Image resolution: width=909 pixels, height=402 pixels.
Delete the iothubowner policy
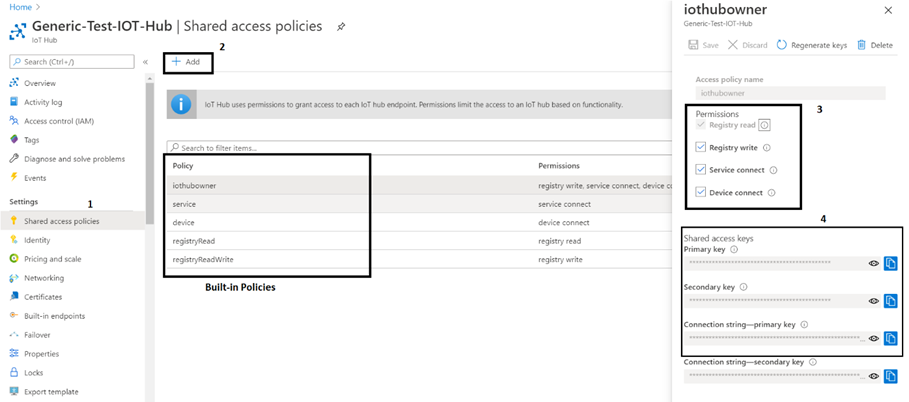pyautogui.click(x=875, y=45)
